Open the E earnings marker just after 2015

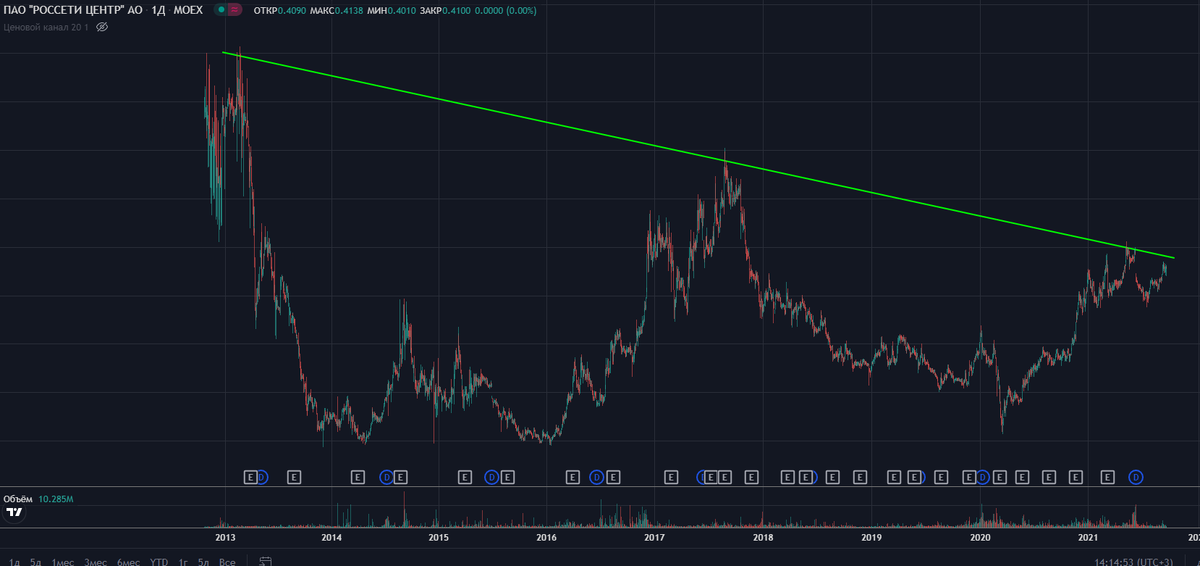click(x=464, y=477)
